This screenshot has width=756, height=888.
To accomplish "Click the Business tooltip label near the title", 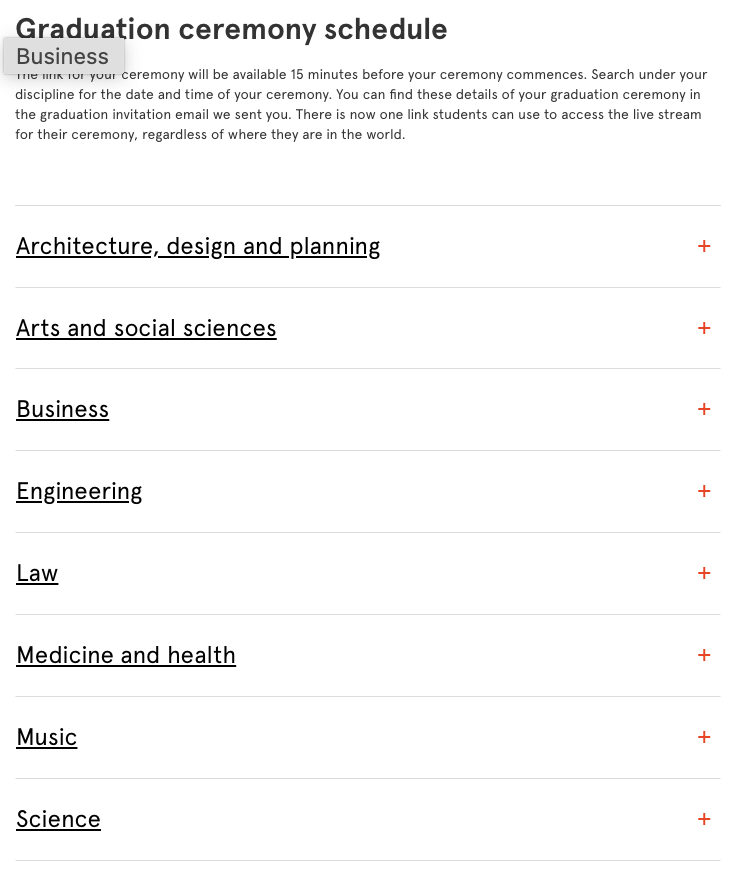I will [63, 57].
